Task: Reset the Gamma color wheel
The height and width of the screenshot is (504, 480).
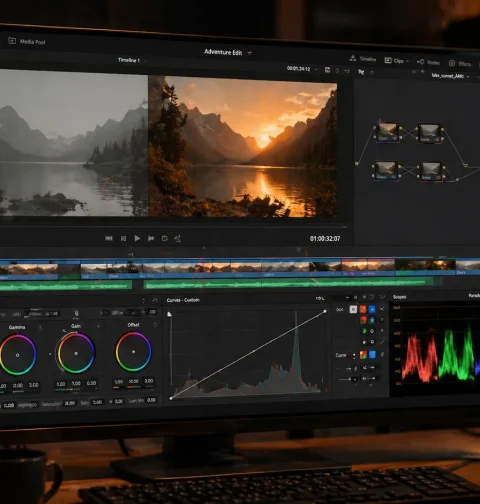Action: (x=40, y=328)
